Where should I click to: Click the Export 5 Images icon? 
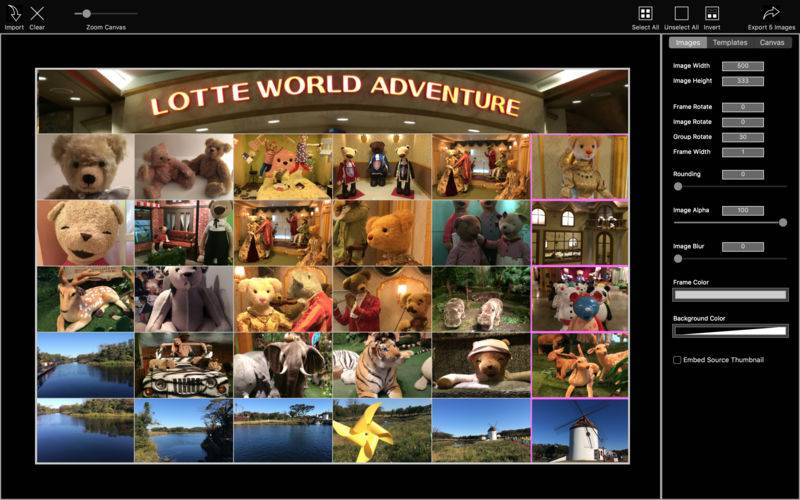[x=771, y=13]
